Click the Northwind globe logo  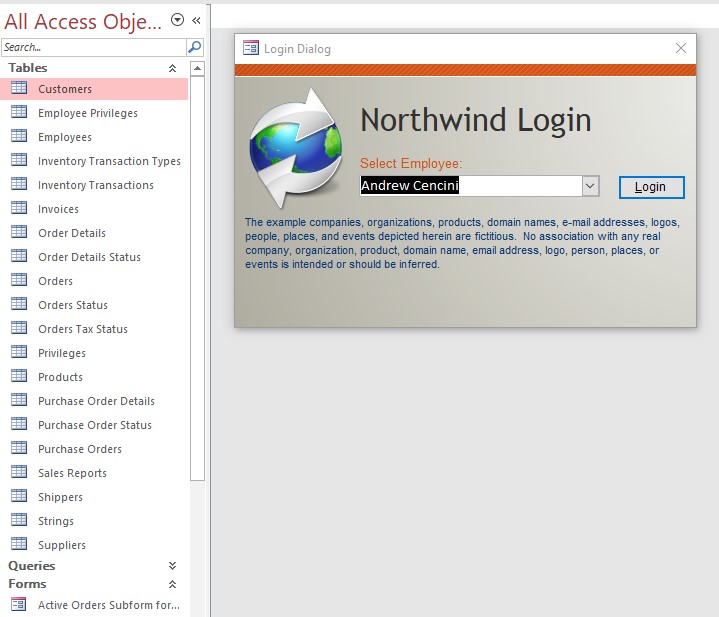coord(296,148)
